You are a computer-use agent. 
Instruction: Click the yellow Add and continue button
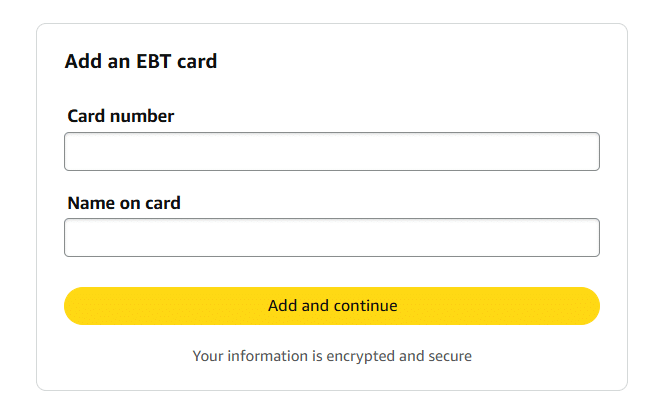click(332, 306)
